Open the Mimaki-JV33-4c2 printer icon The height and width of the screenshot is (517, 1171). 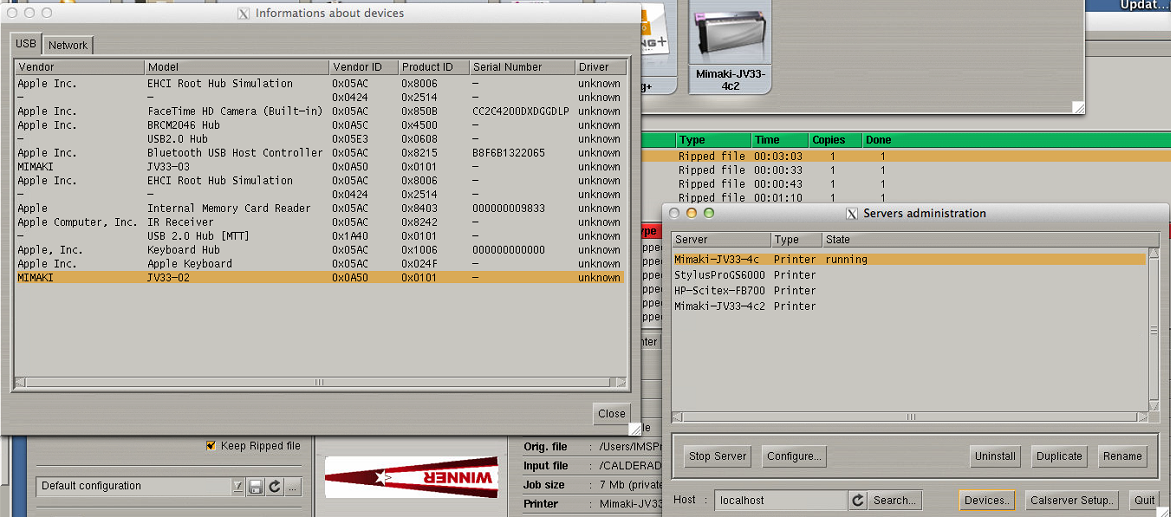pos(730,46)
